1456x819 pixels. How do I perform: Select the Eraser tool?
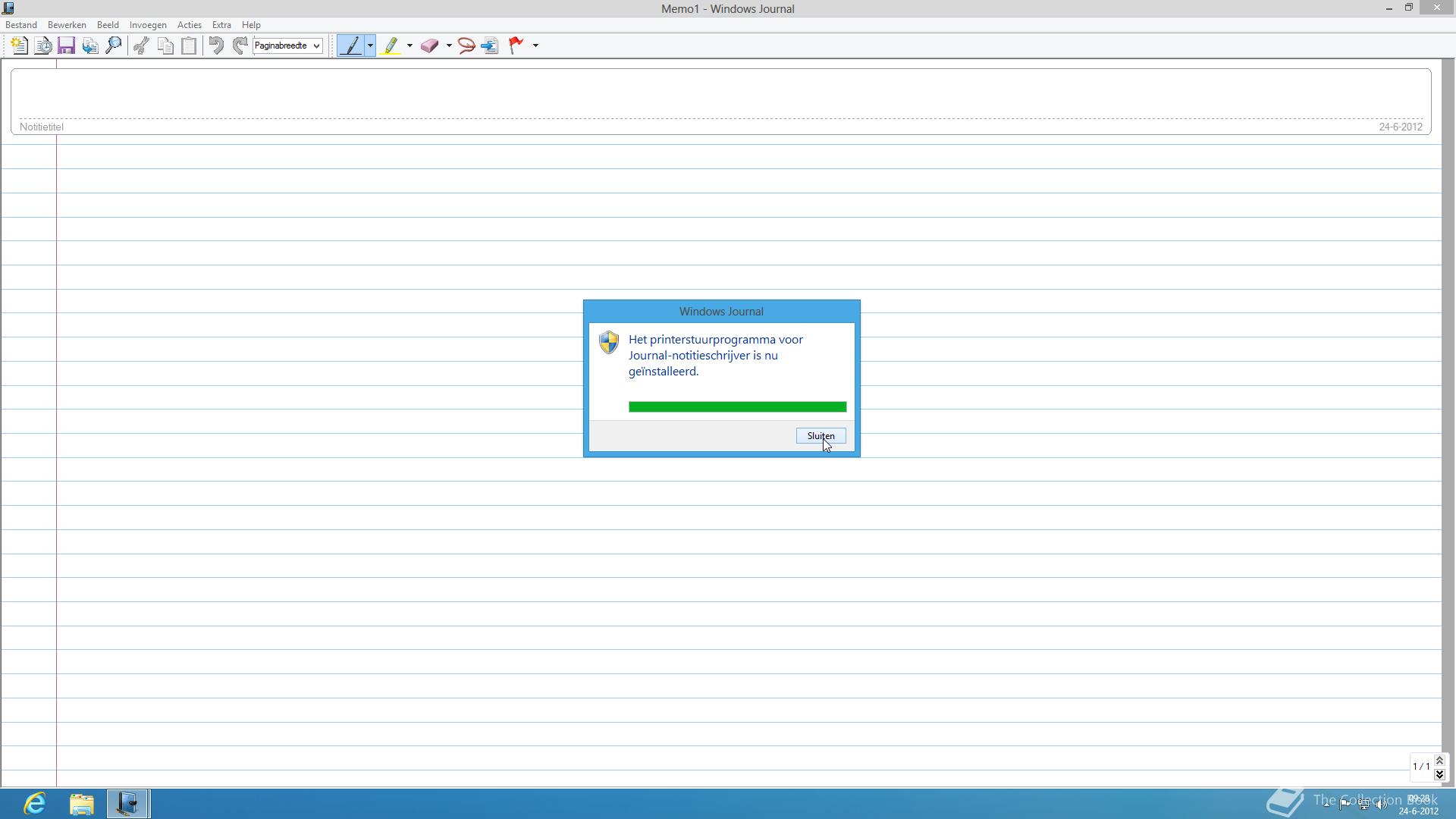(429, 45)
